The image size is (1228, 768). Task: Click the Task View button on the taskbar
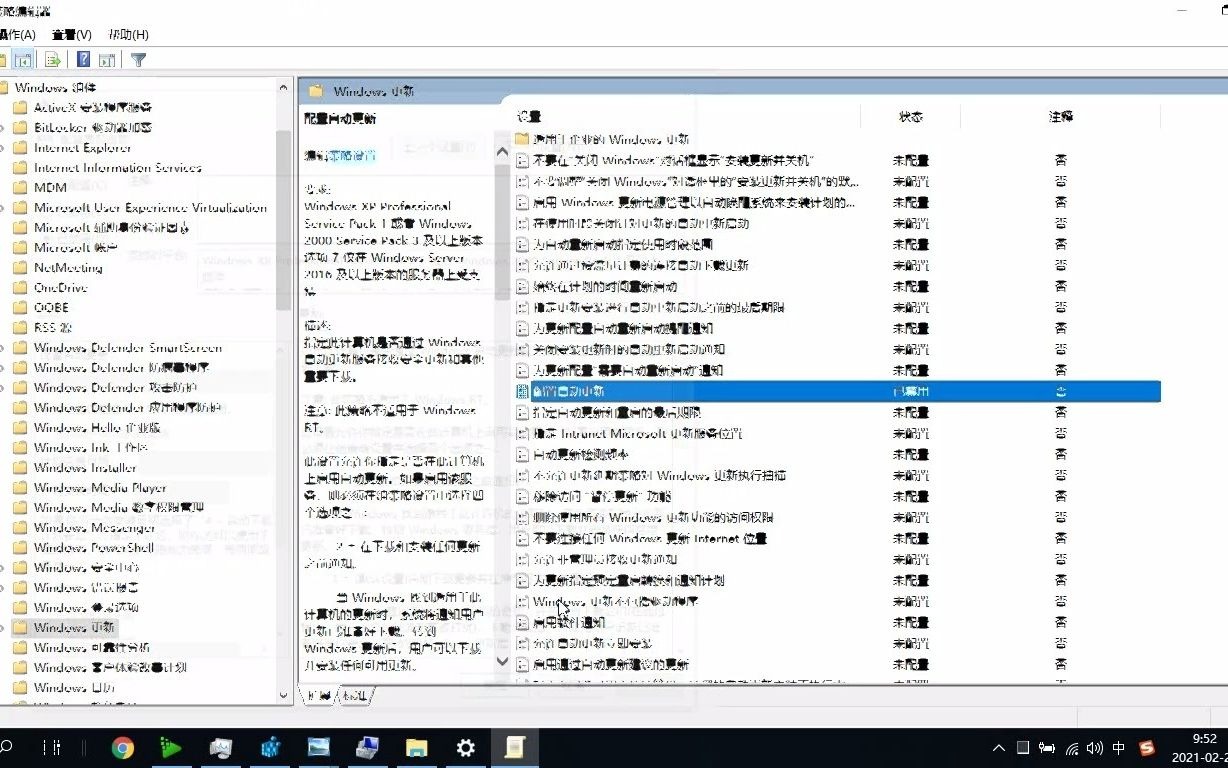pos(54,747)
